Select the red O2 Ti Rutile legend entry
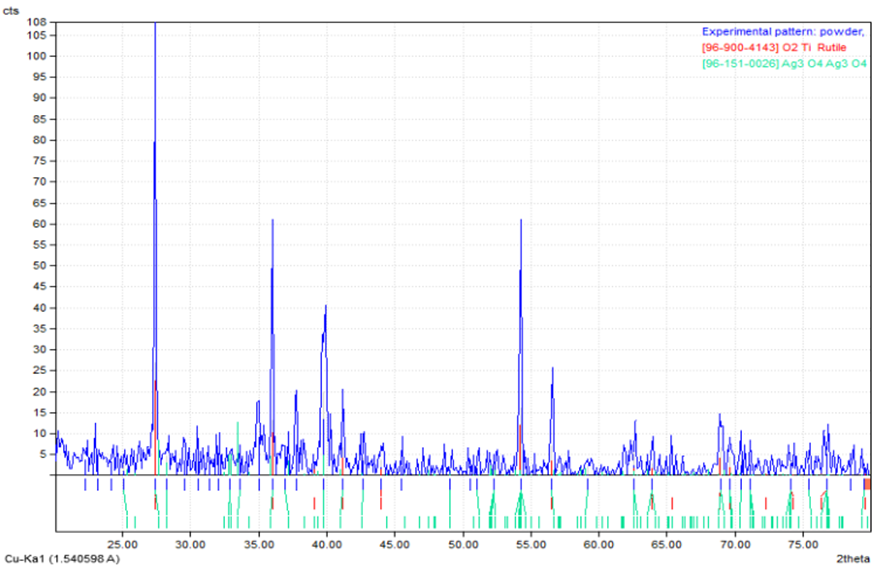 coord(769,47)
